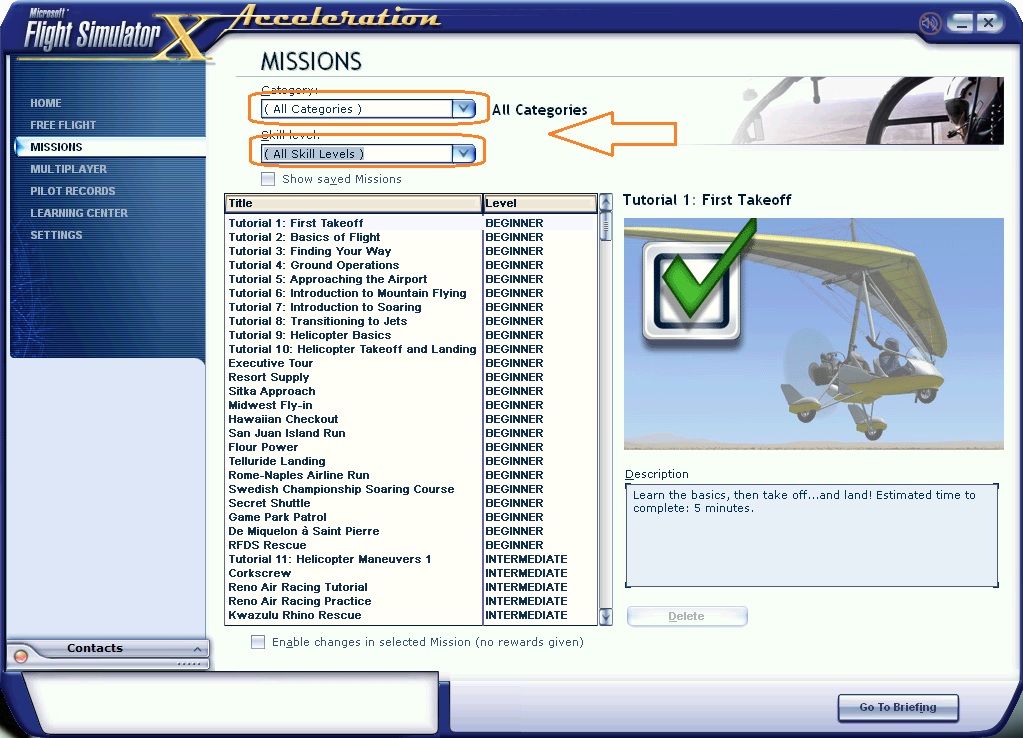
Task: Click the red Contacts status indicator
Action: pyautogui.click(x=21, y=656)
